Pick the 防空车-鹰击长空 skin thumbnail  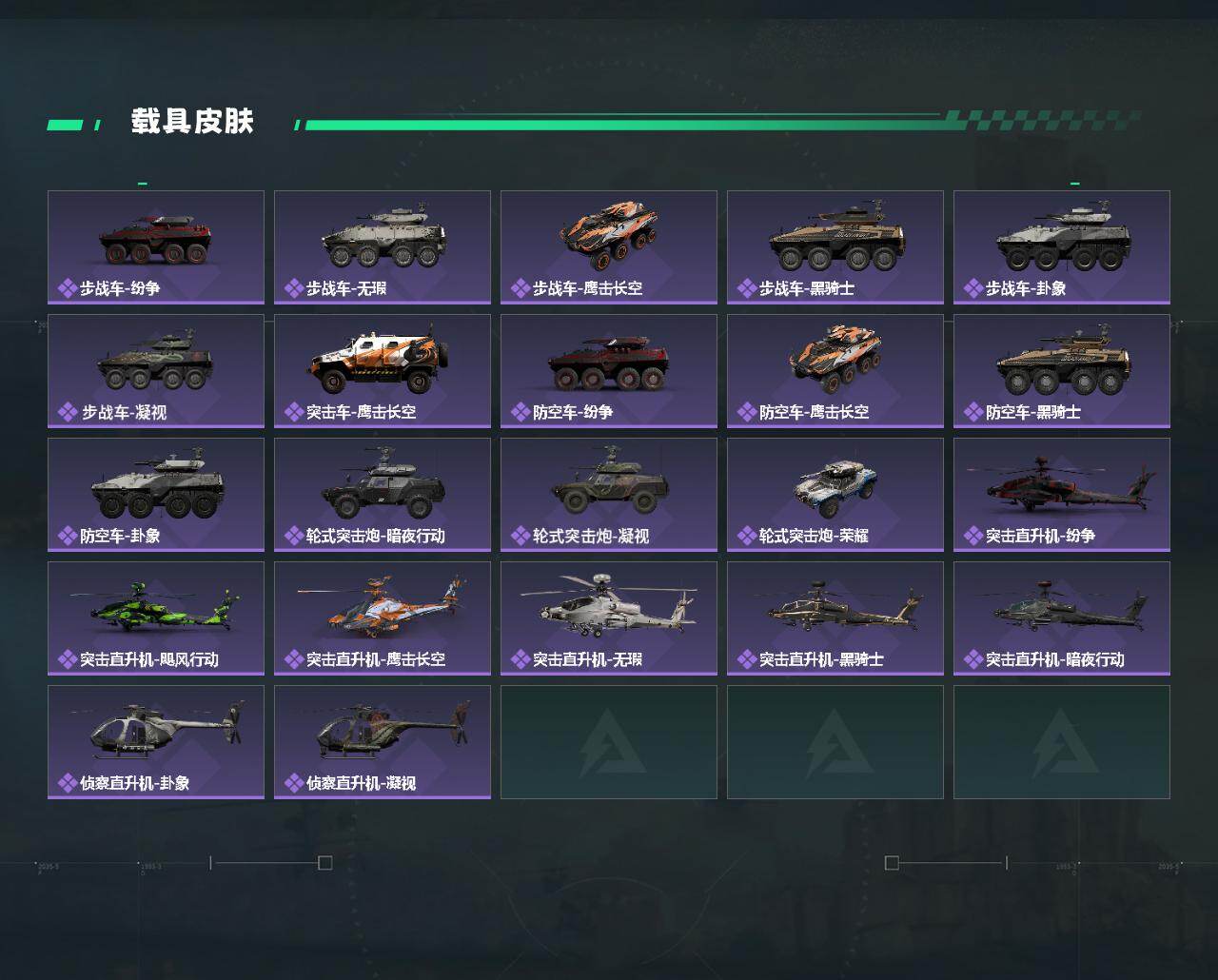tap(835, 371)
